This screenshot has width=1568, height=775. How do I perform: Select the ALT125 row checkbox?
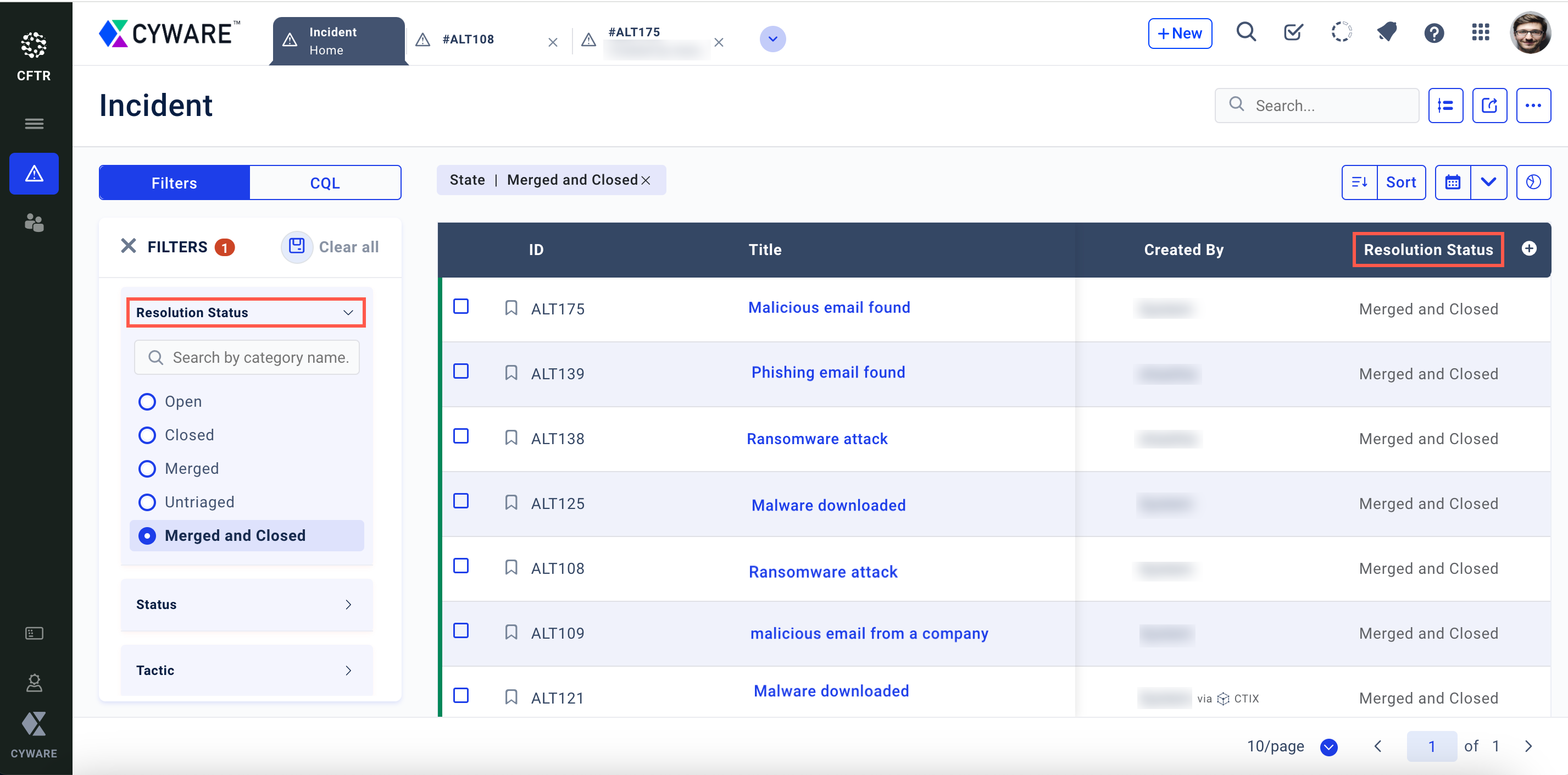[x=461, y=501]
